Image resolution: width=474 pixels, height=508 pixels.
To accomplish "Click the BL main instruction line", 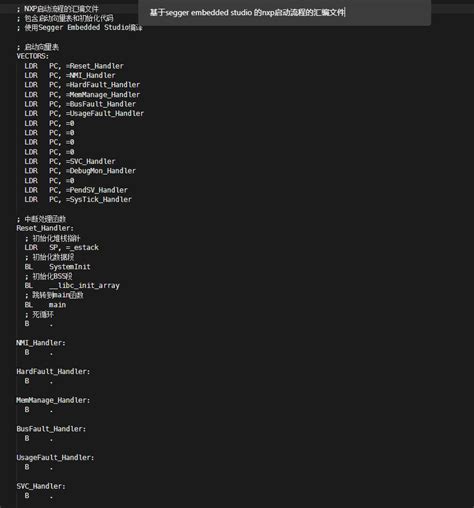I will coord(45,305).
